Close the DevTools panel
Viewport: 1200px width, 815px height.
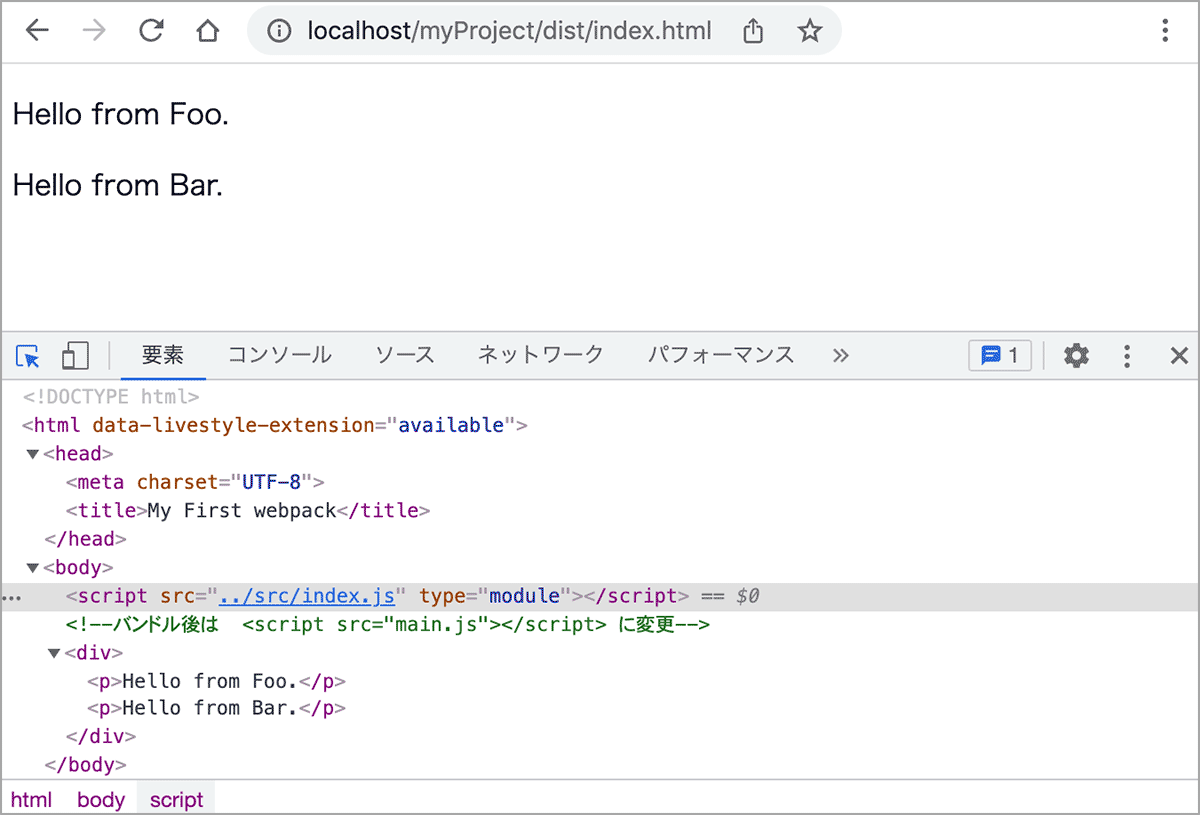[1179, 355]
